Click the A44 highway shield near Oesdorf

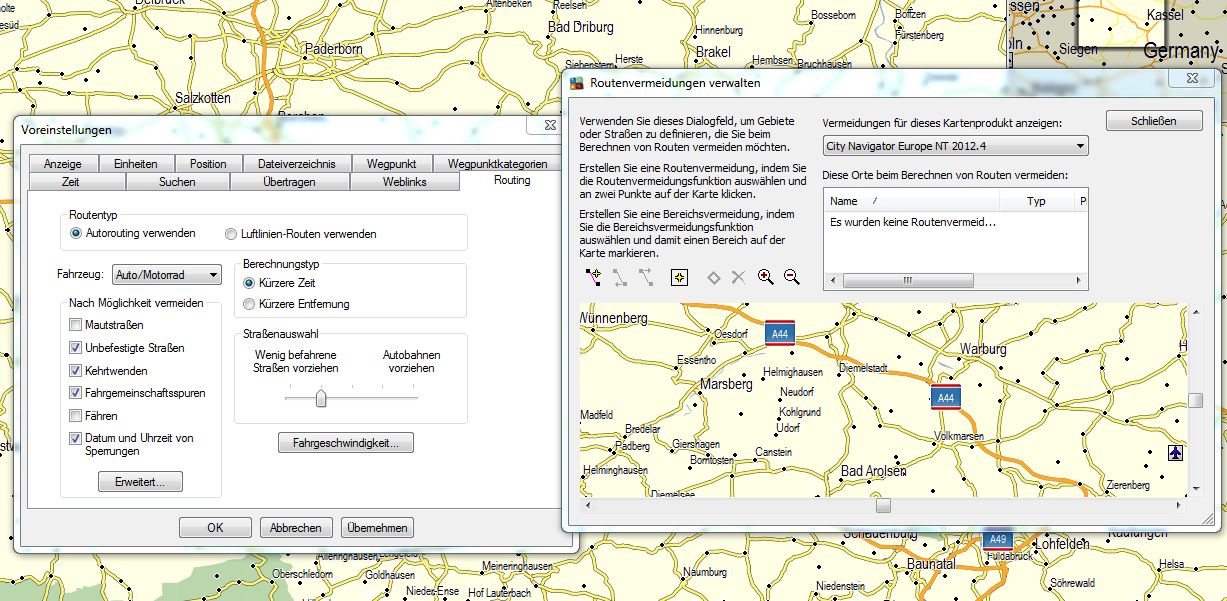click(x=780, y=334)
